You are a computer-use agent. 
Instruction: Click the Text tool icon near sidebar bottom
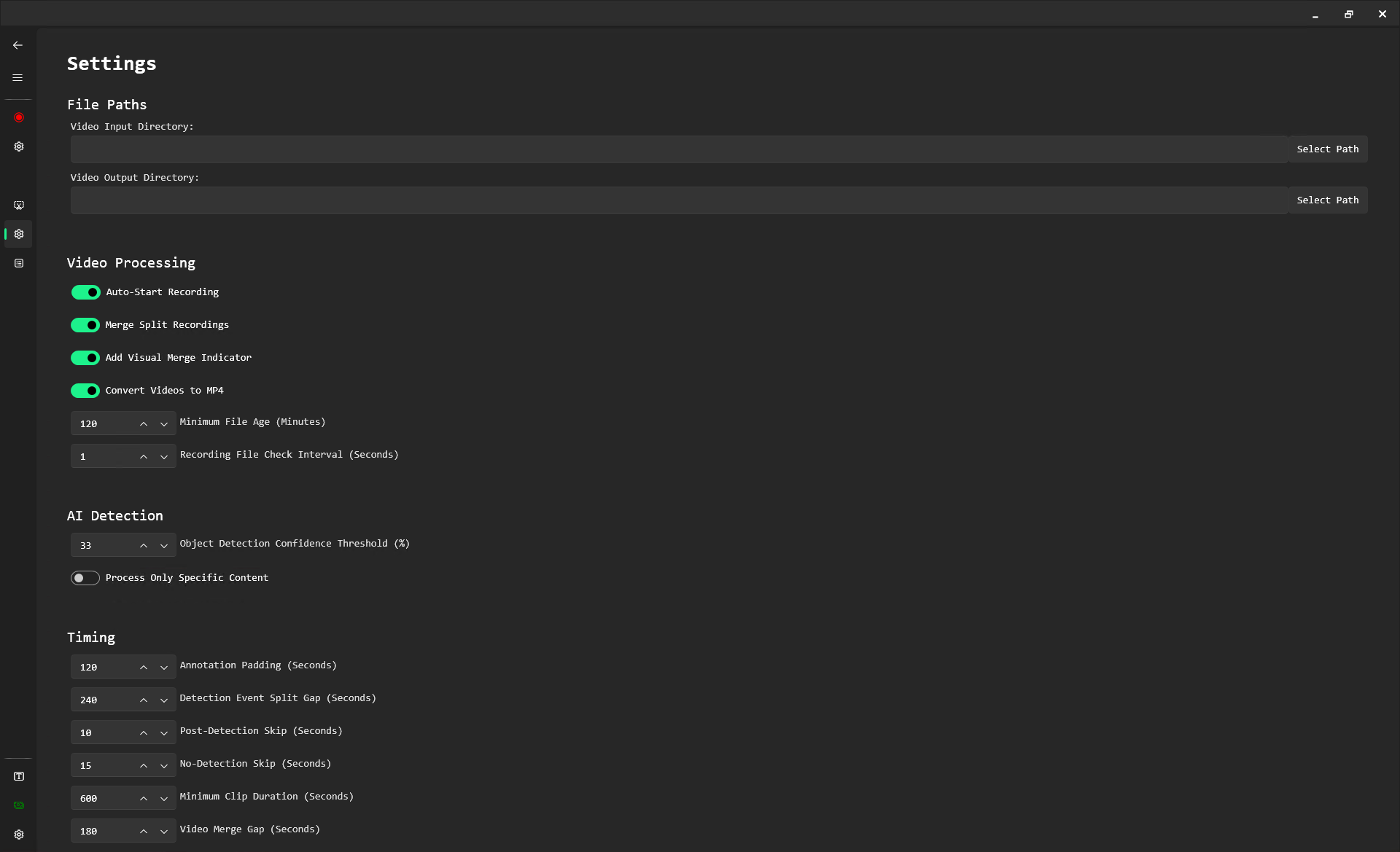pos(19,776)
